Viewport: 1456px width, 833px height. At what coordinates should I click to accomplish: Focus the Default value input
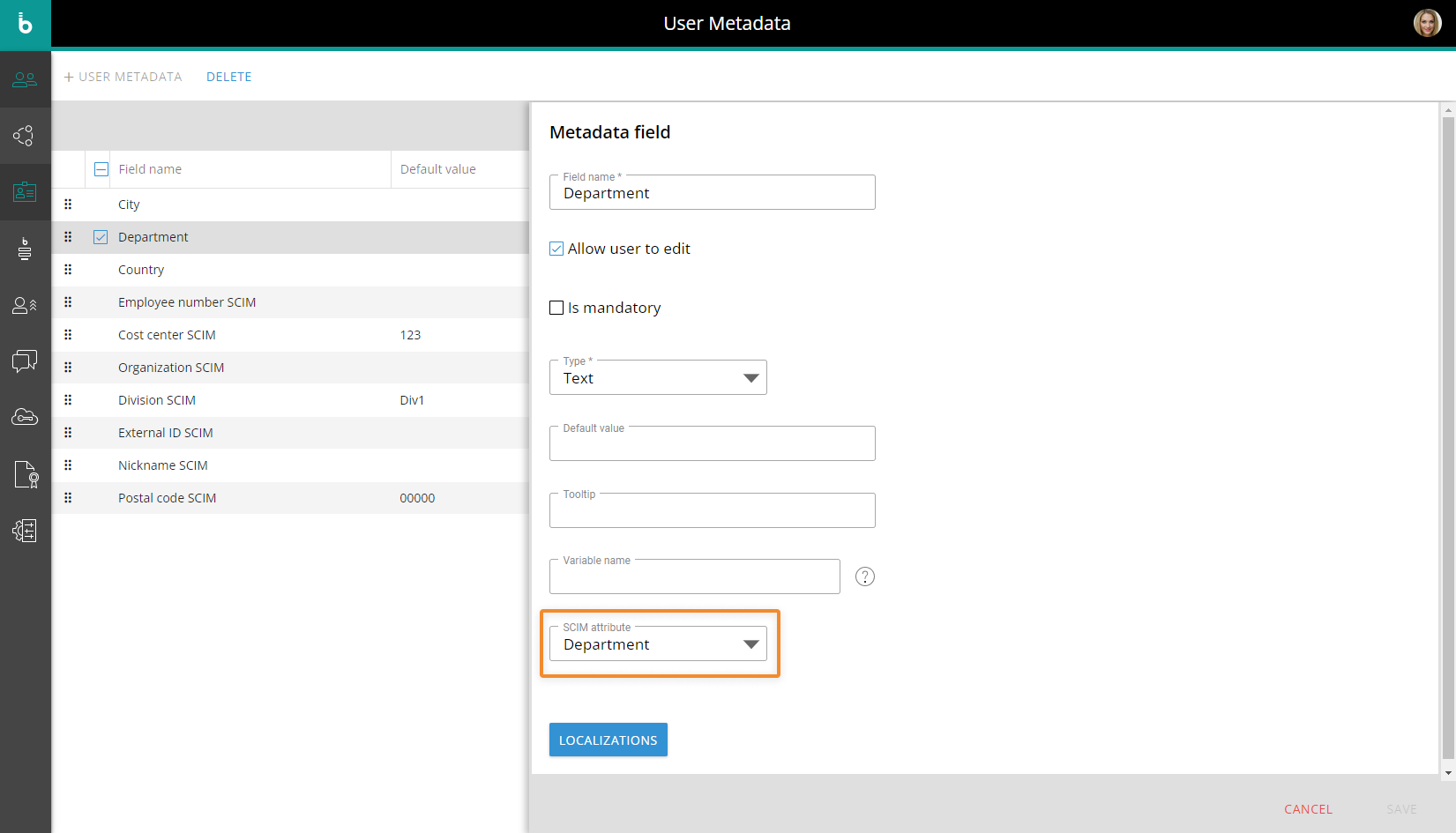click(x=713, y=443)
